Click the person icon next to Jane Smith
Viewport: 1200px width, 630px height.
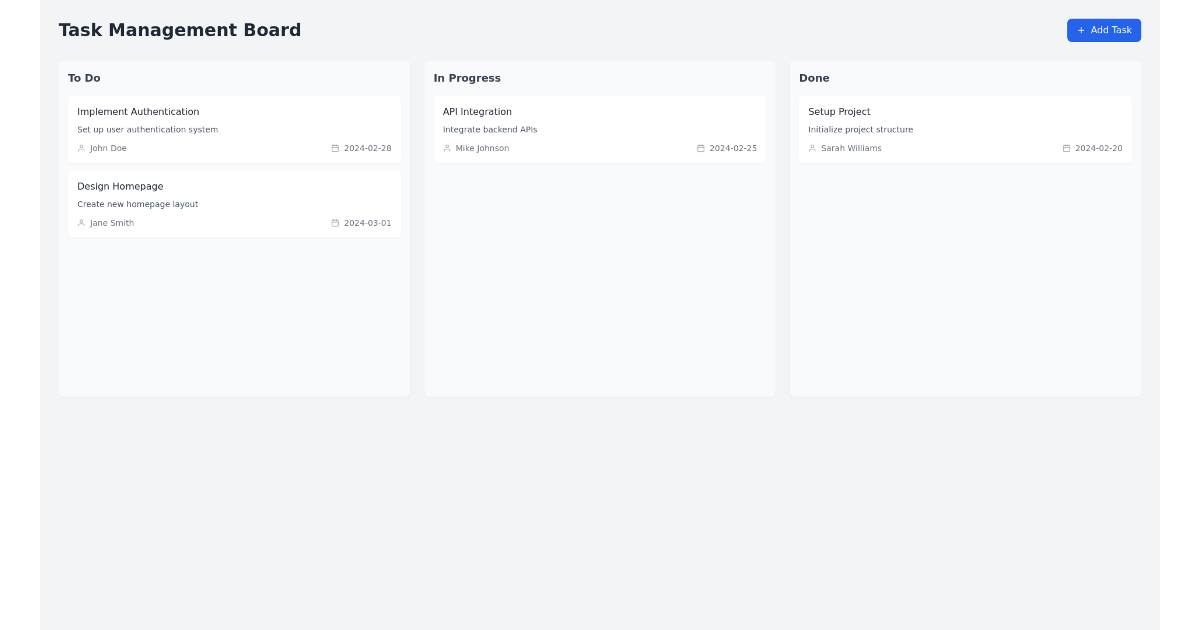(81, 223)
